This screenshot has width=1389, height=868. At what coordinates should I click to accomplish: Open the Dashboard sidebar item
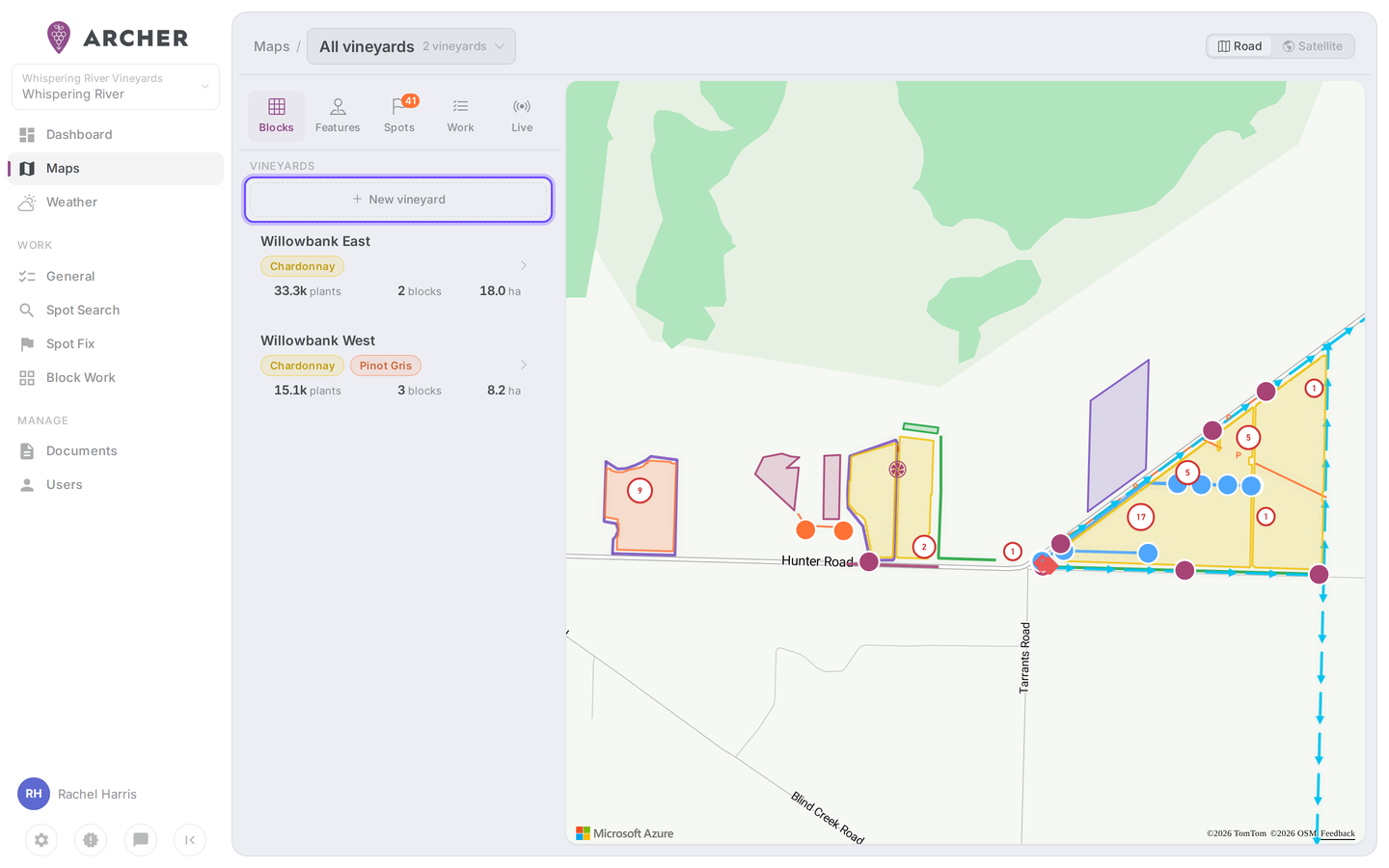(x=116, y=135)
